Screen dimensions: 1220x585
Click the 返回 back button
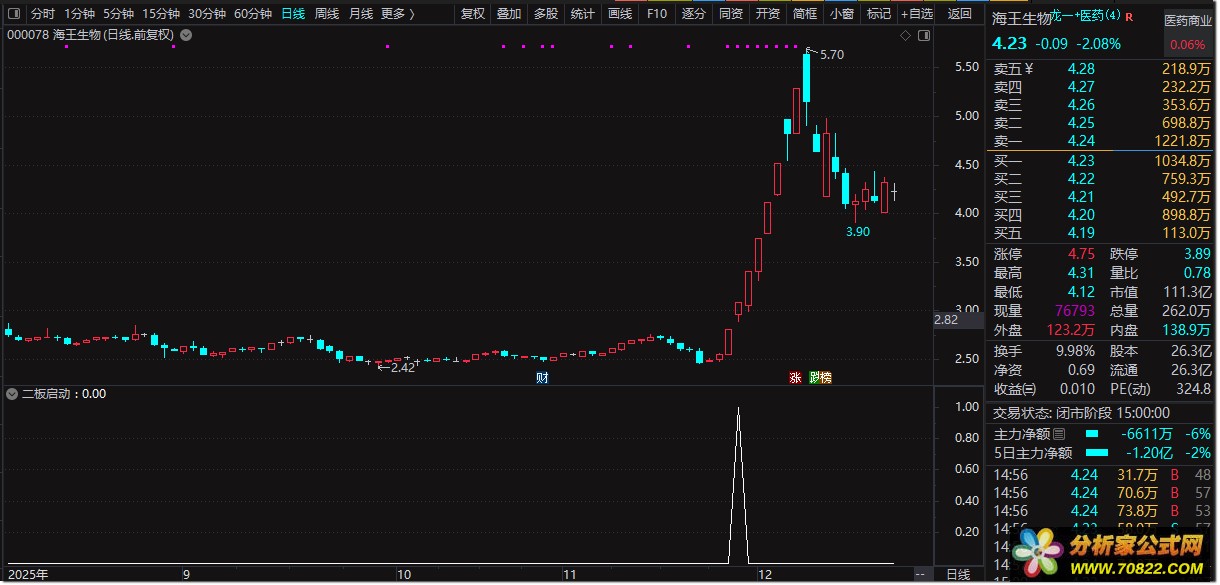click(959, 14)
